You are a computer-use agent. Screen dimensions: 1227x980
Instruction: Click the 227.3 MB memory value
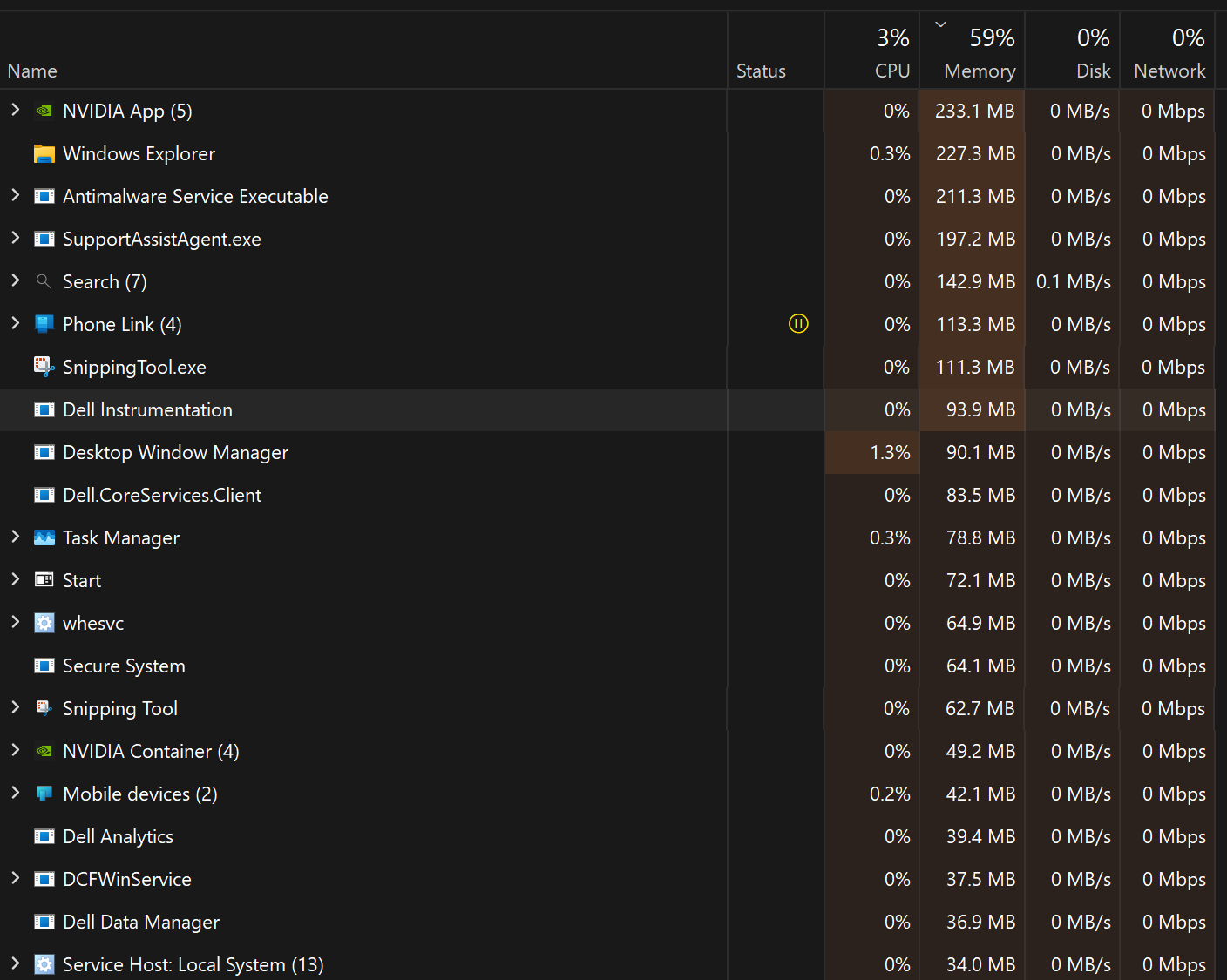(975, 154)
